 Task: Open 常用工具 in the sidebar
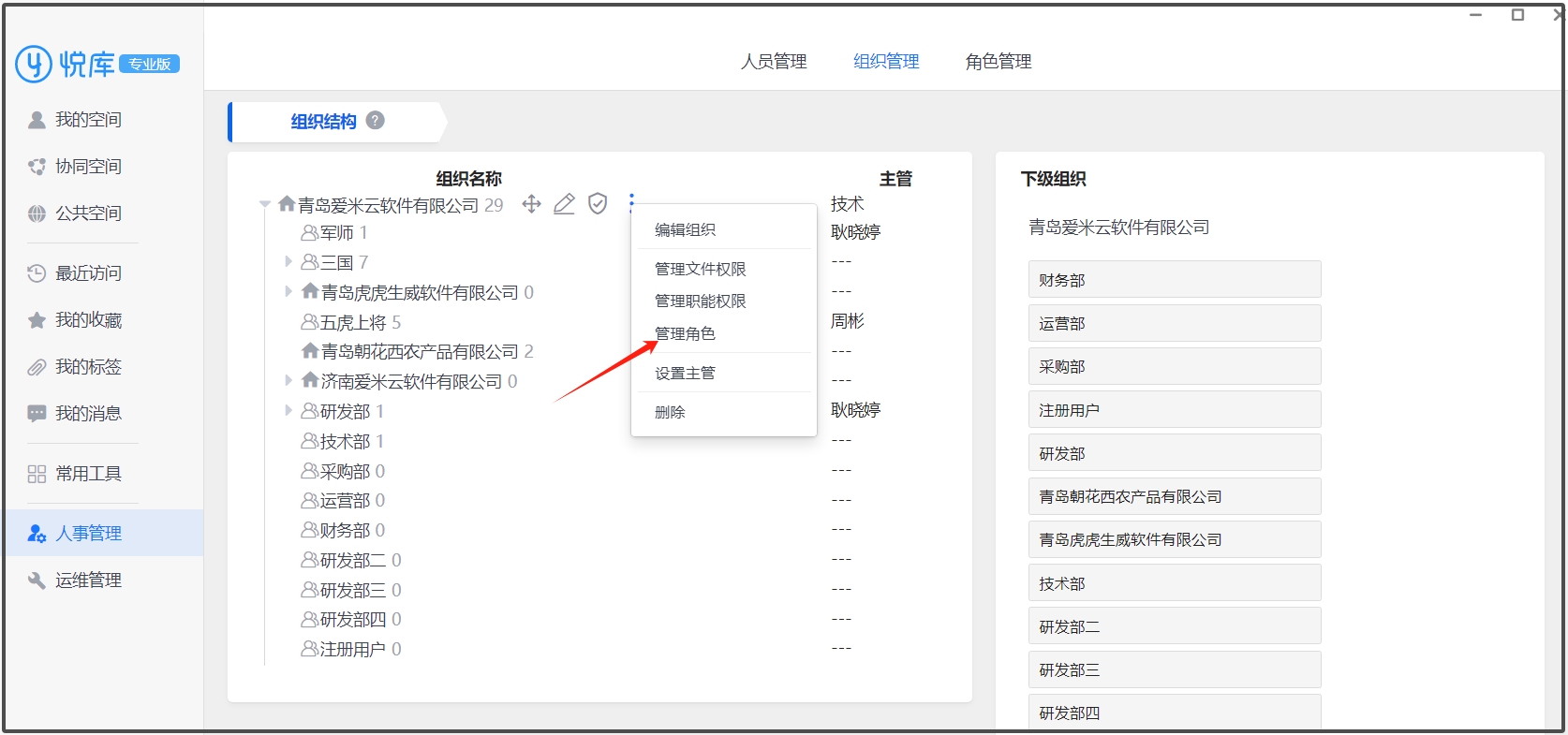tap(87, 474)
